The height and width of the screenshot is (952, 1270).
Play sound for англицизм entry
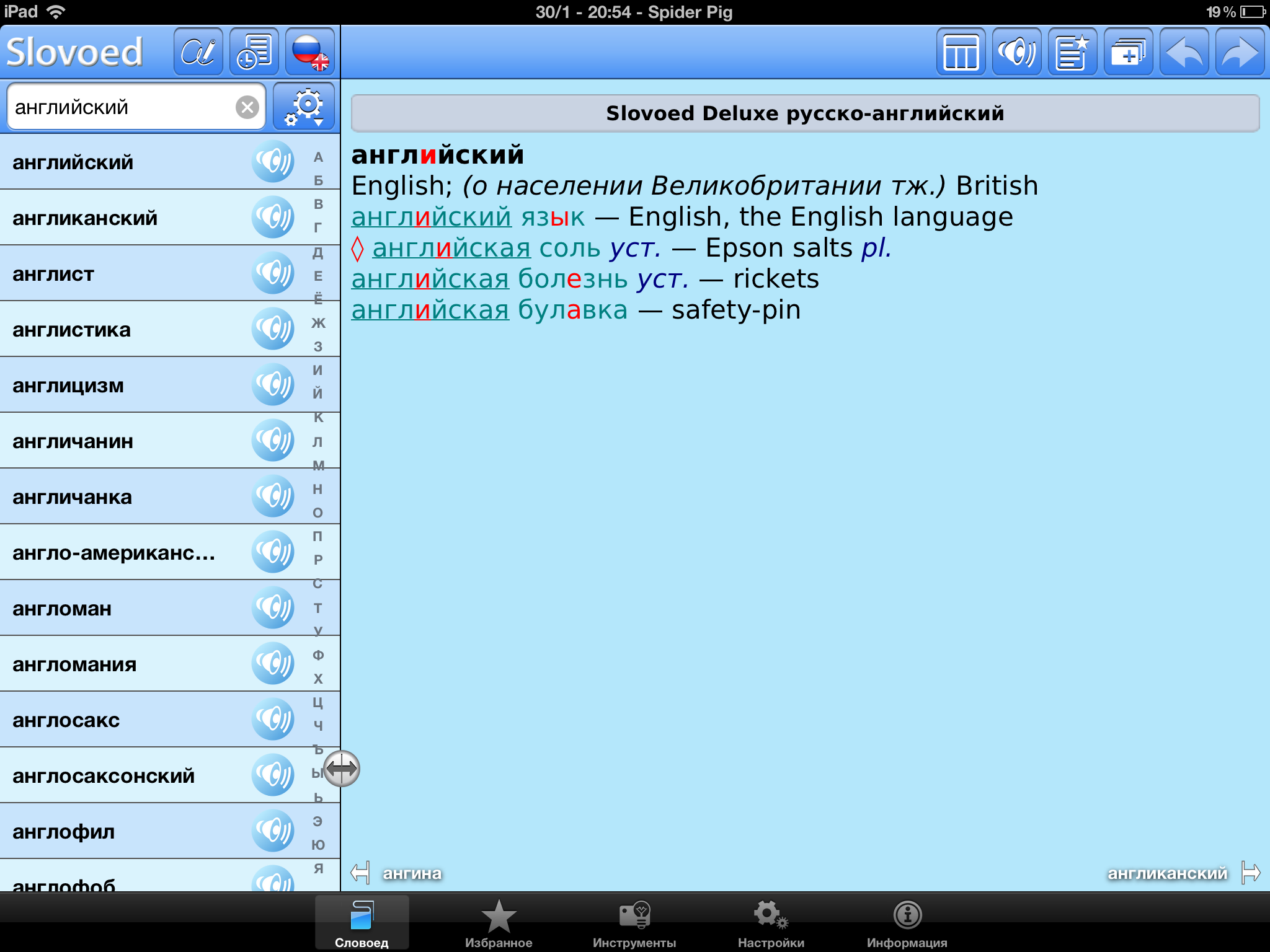click(273, 385)
